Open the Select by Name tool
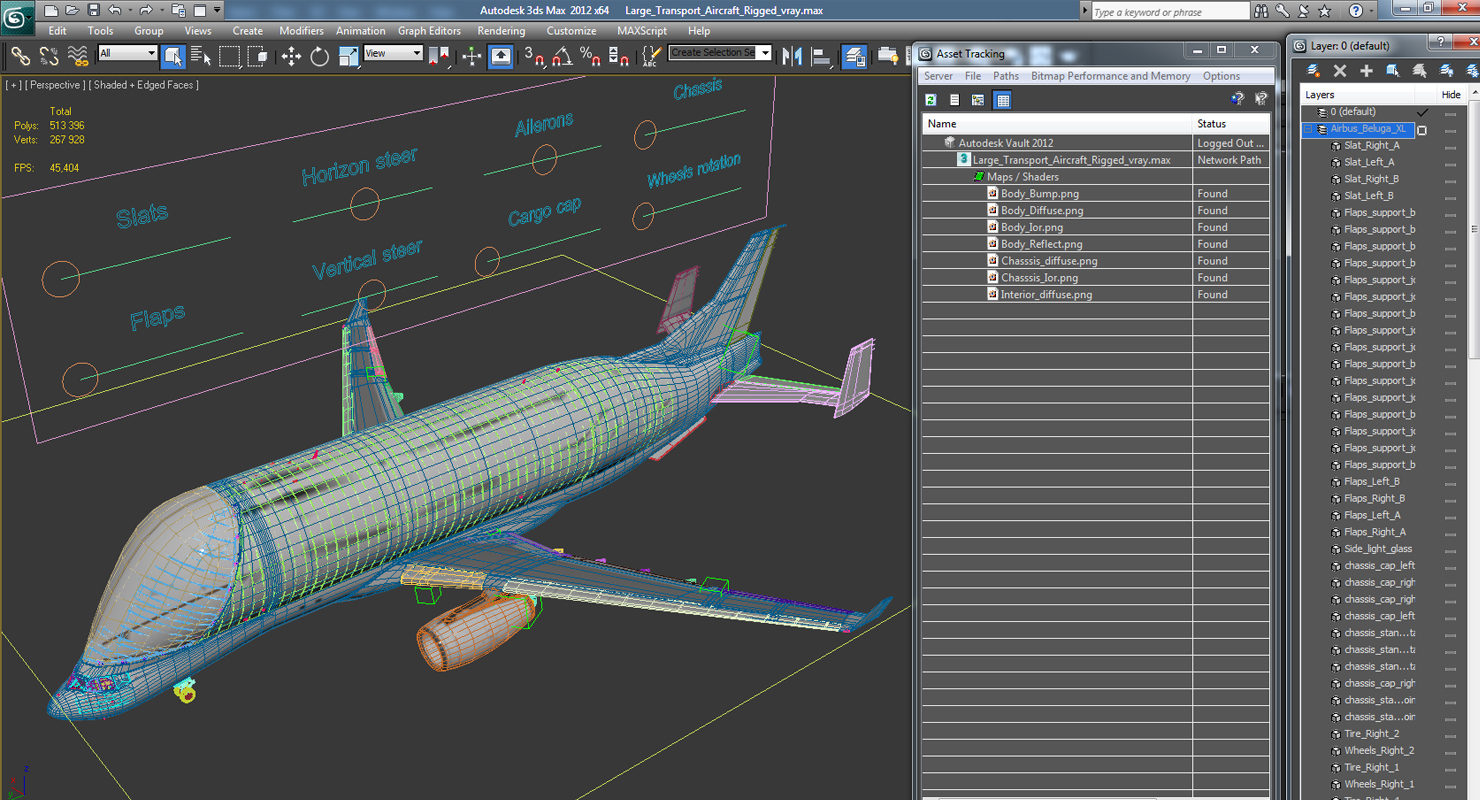Viewport: 1480px width, 800px height. pos(201,56)
